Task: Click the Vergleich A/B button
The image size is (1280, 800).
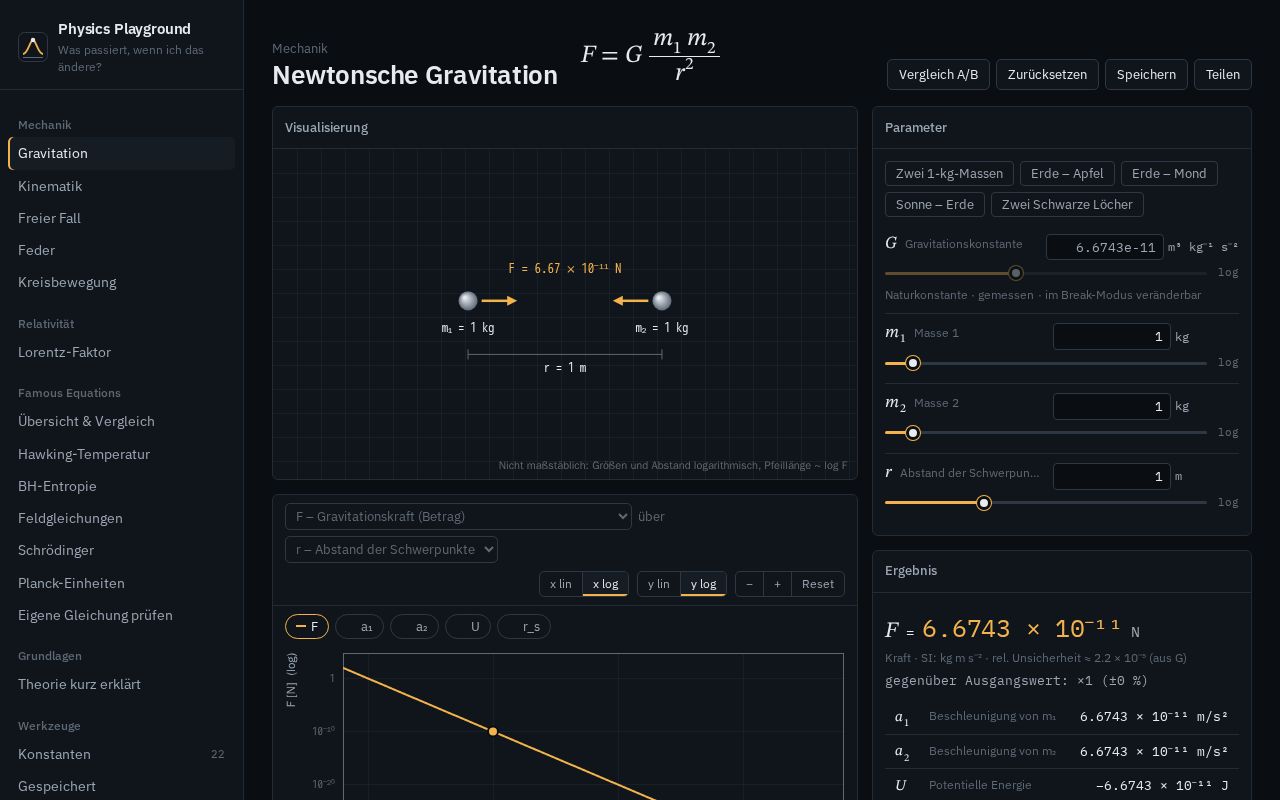Action: tap(938, 74)
